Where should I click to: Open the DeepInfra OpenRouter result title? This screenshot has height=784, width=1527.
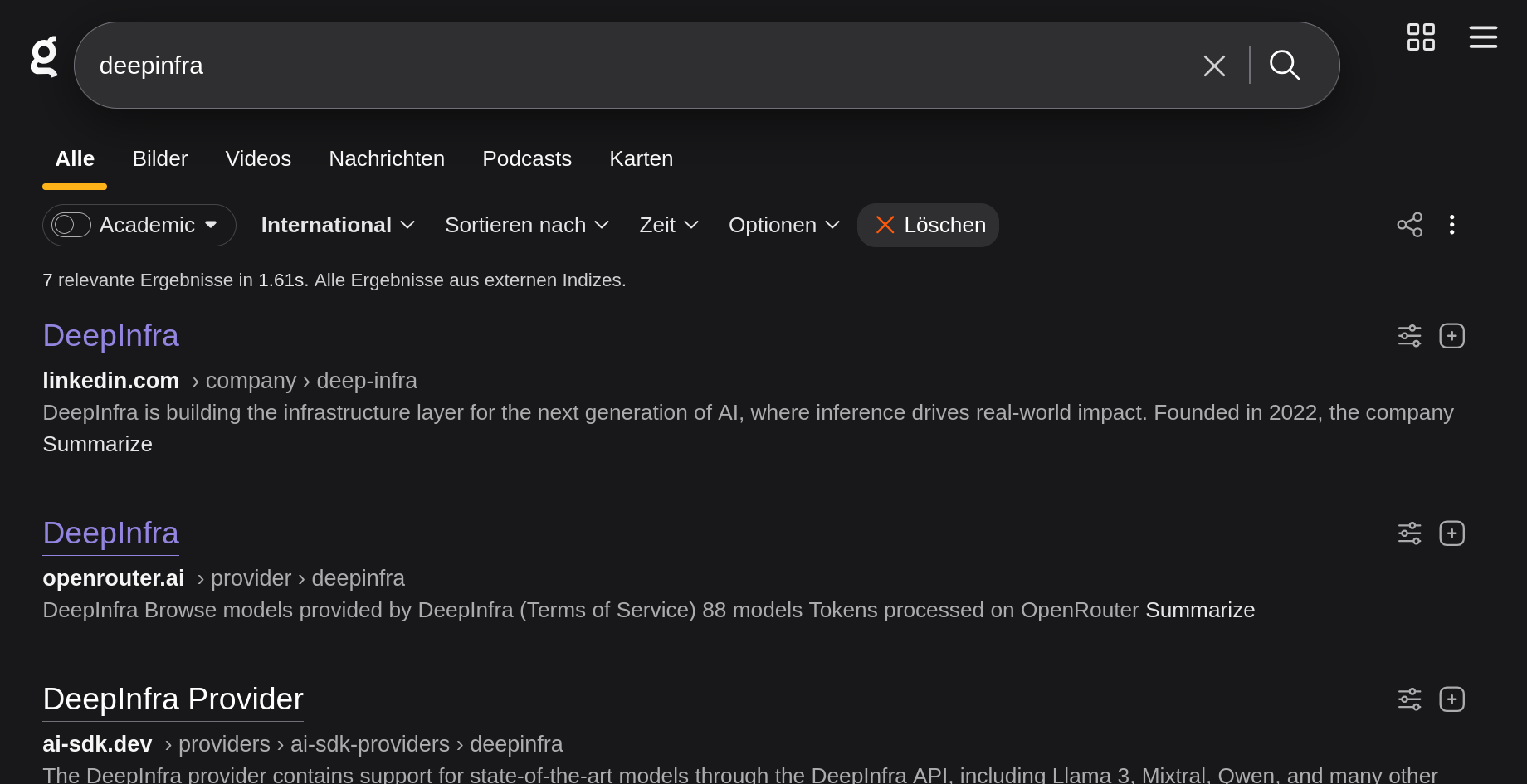tap(111, 533)
